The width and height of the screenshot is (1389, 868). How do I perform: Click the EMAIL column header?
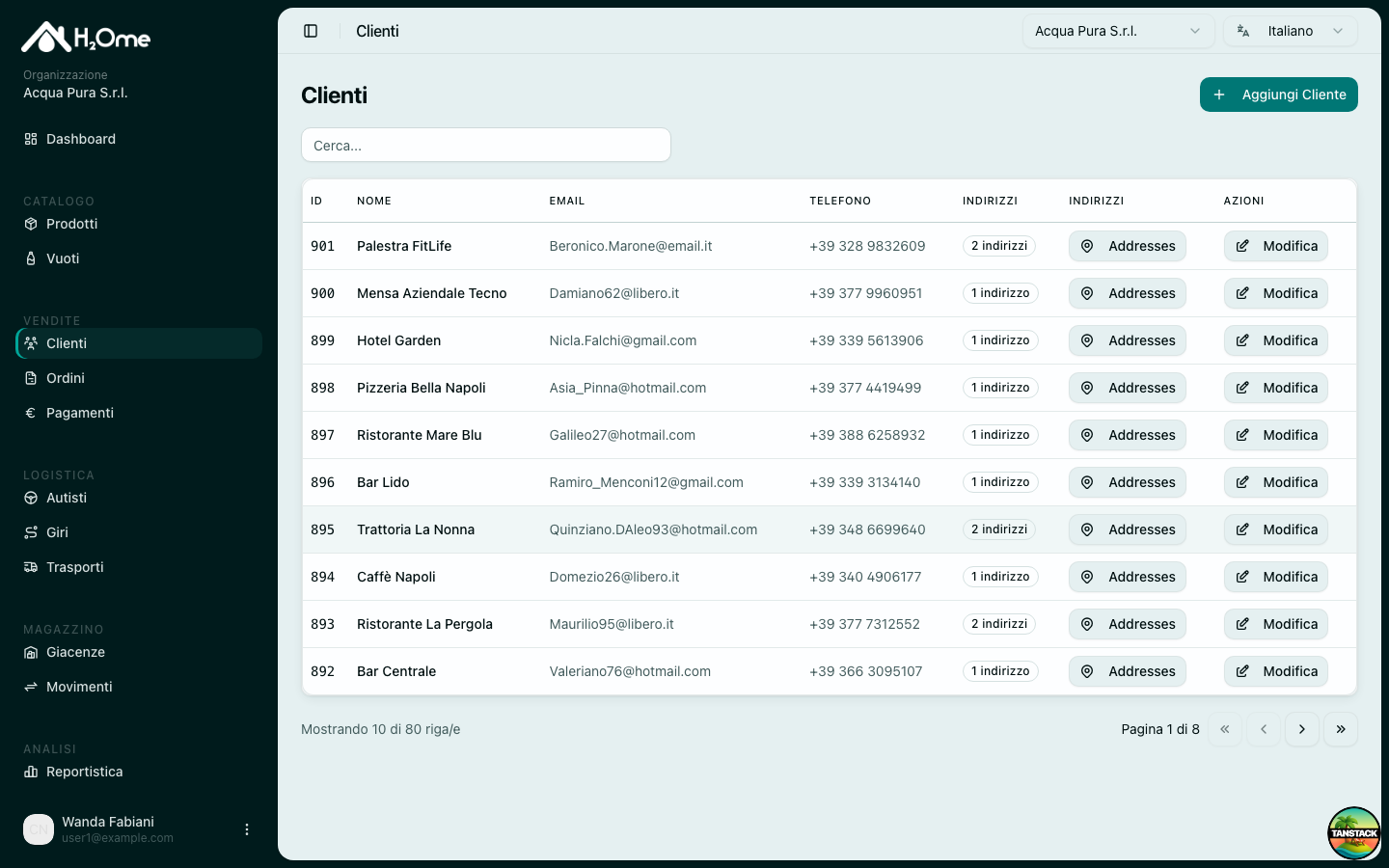pyautogui.click(x=567, y=201)
